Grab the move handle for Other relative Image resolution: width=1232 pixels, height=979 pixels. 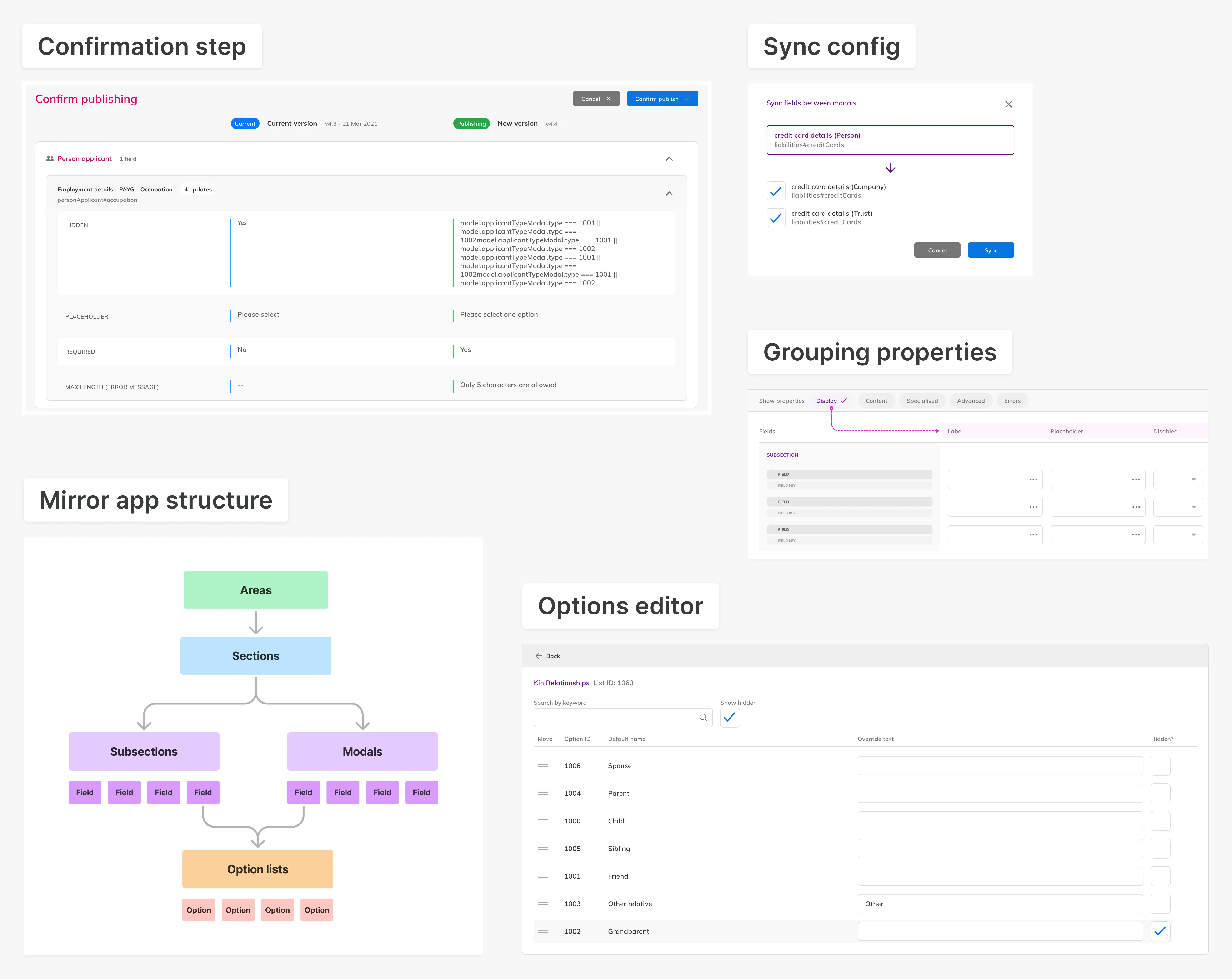tap(543, 904)
